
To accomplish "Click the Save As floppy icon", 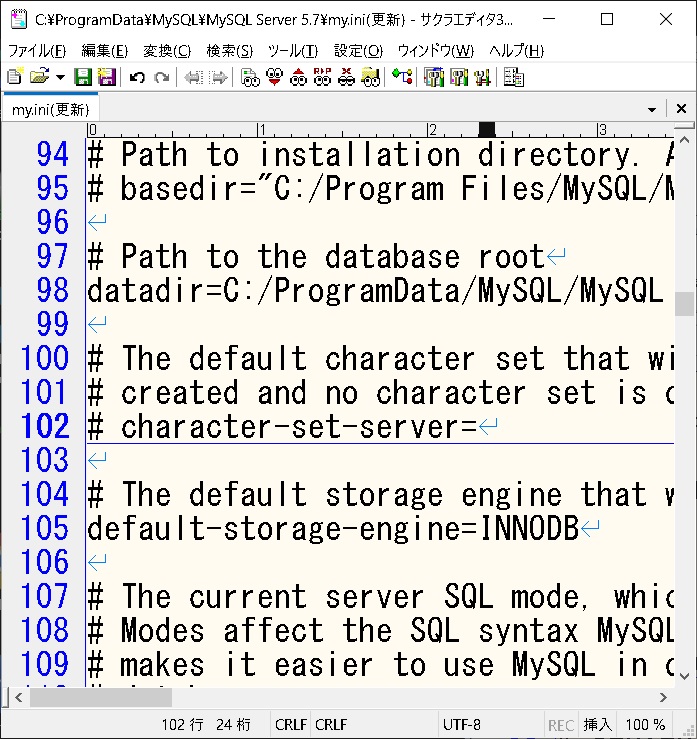I will click(x=107, y=77).
